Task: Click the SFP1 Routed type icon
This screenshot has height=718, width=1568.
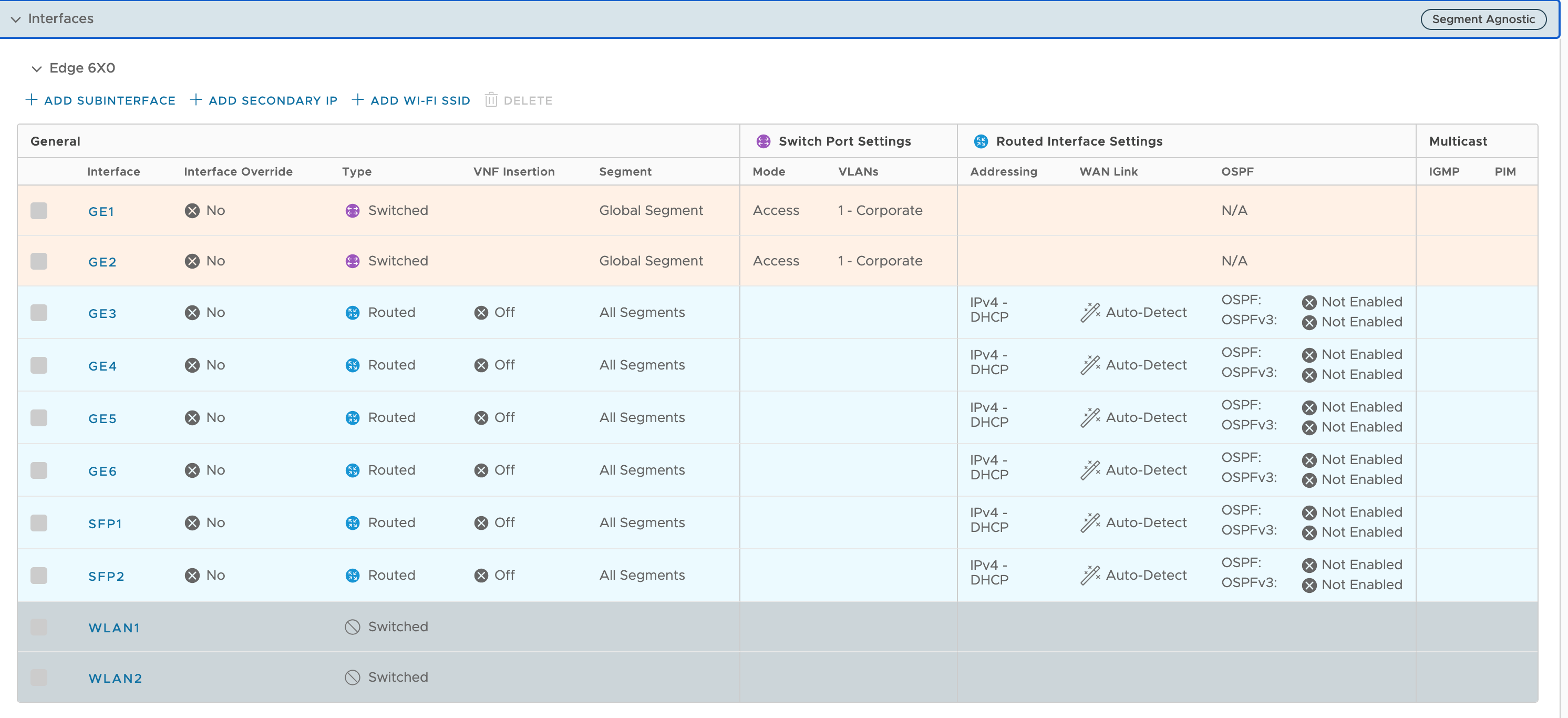Action: pyautogui.click(x=353, y=523)
